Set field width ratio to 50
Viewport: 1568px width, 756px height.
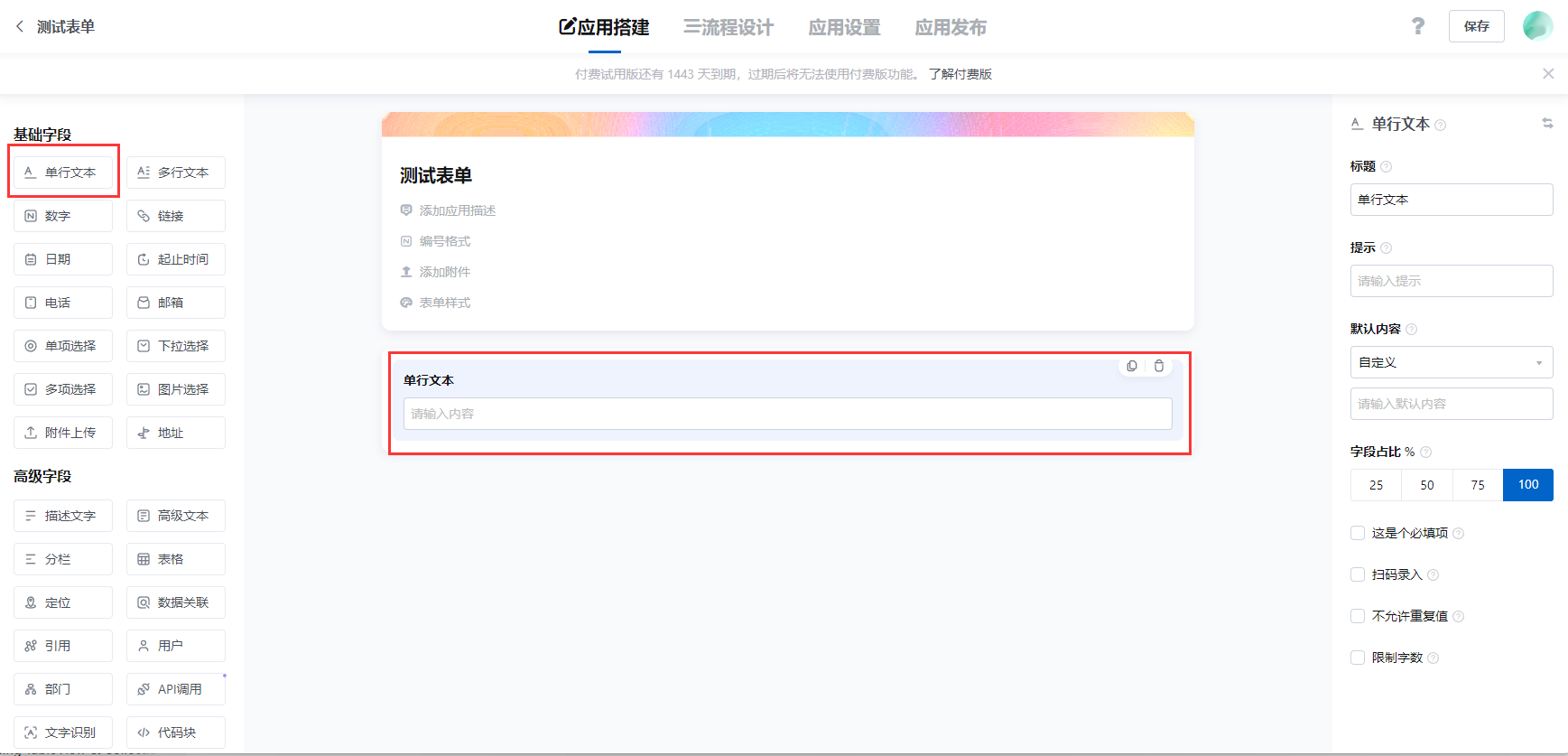pyautogui.click(x=1426, y=485)
